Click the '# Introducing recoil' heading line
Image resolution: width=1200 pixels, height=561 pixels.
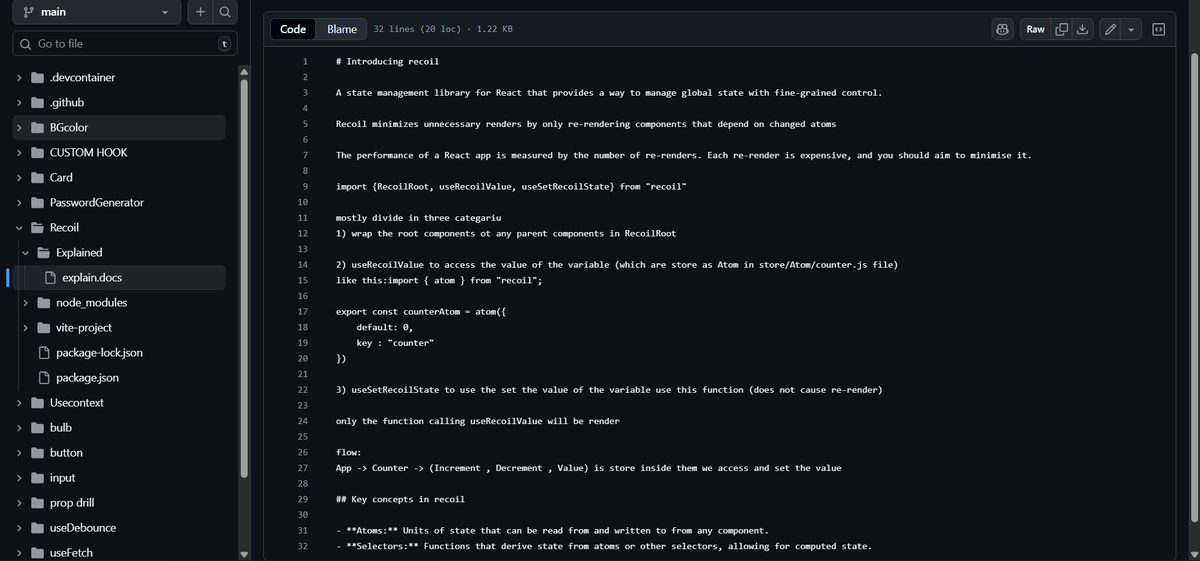coord(387,62)
